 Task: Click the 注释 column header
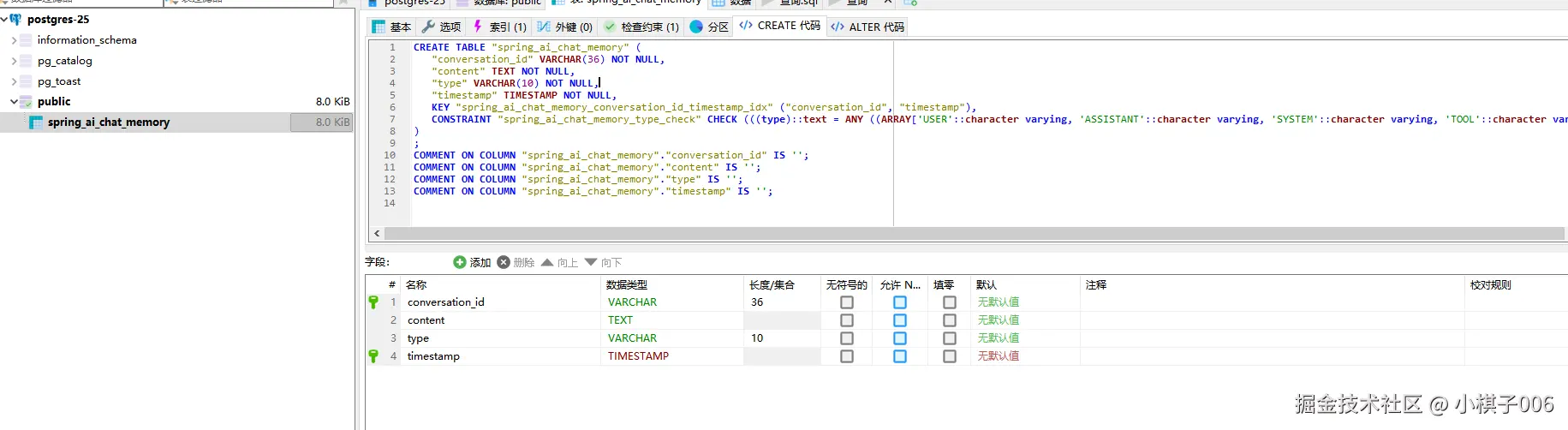1273,284
